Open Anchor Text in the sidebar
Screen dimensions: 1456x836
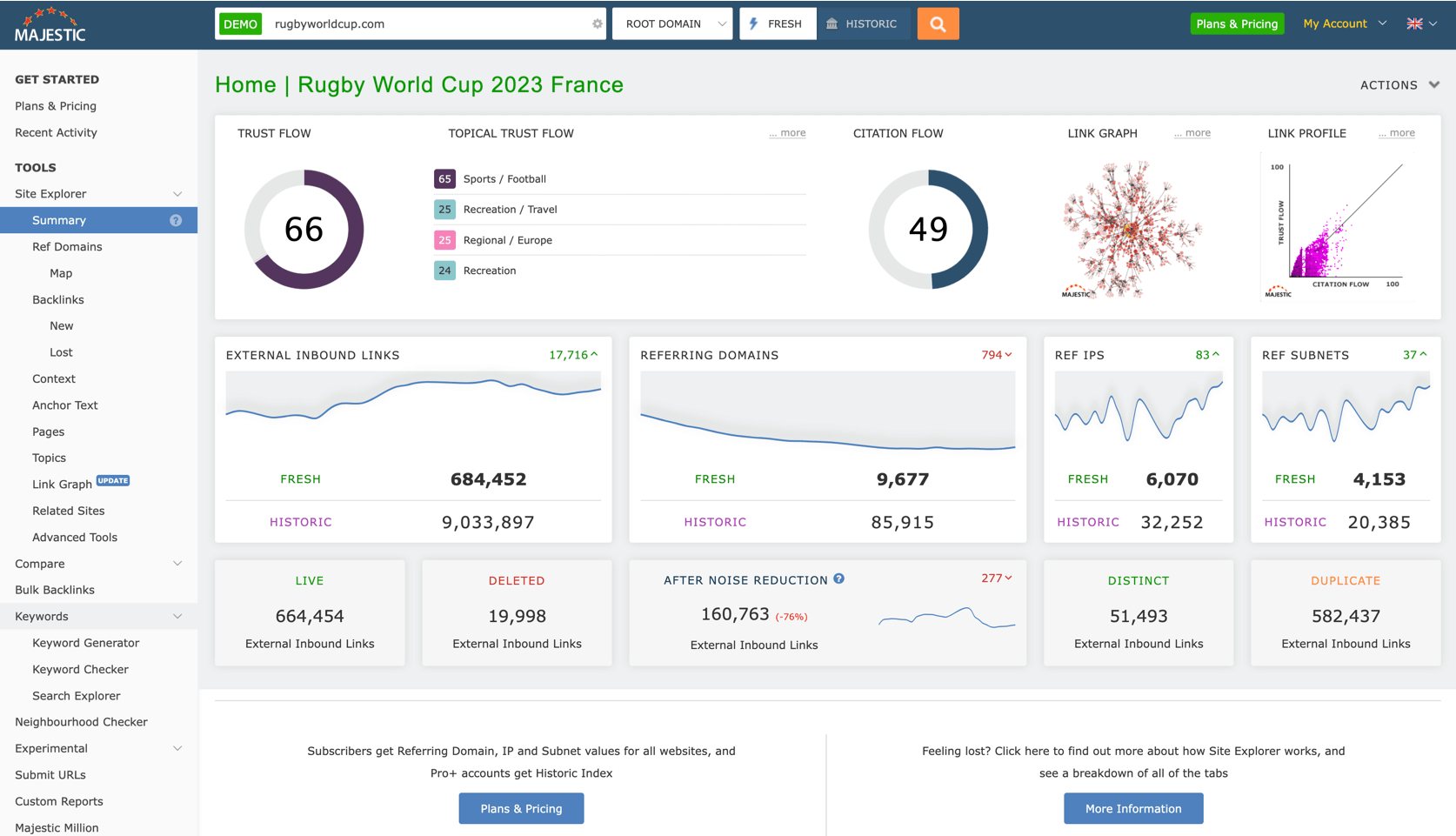tap(64, 405)
